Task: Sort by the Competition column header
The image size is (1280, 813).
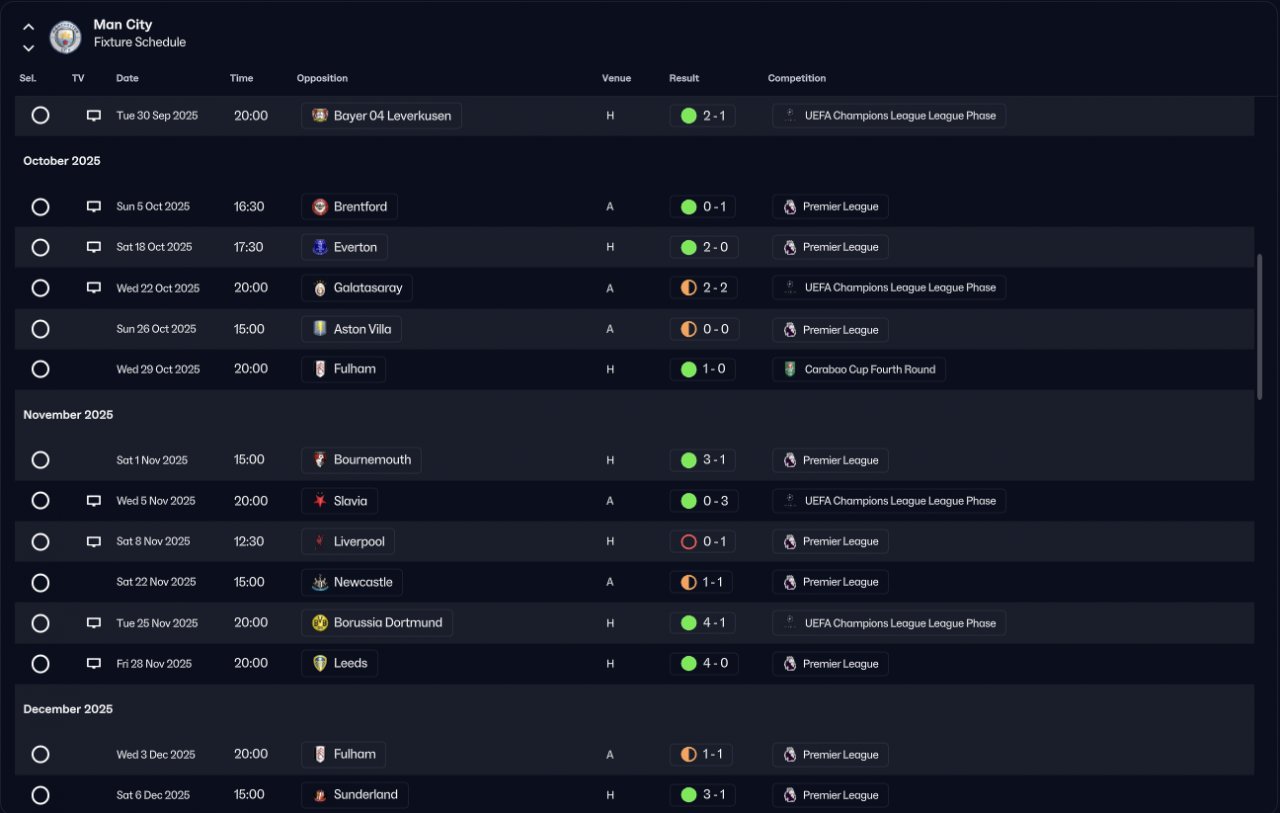Action: (x=796, y=78)
